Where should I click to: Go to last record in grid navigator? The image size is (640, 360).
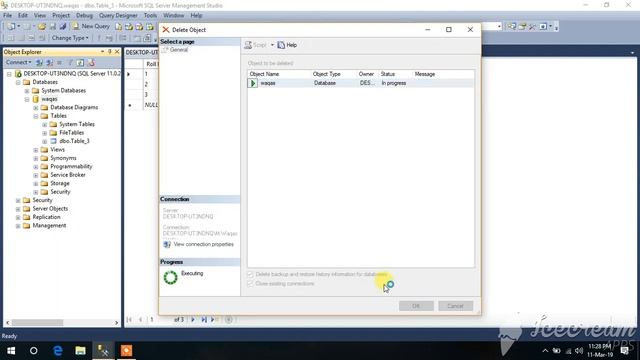pos(203,320)
